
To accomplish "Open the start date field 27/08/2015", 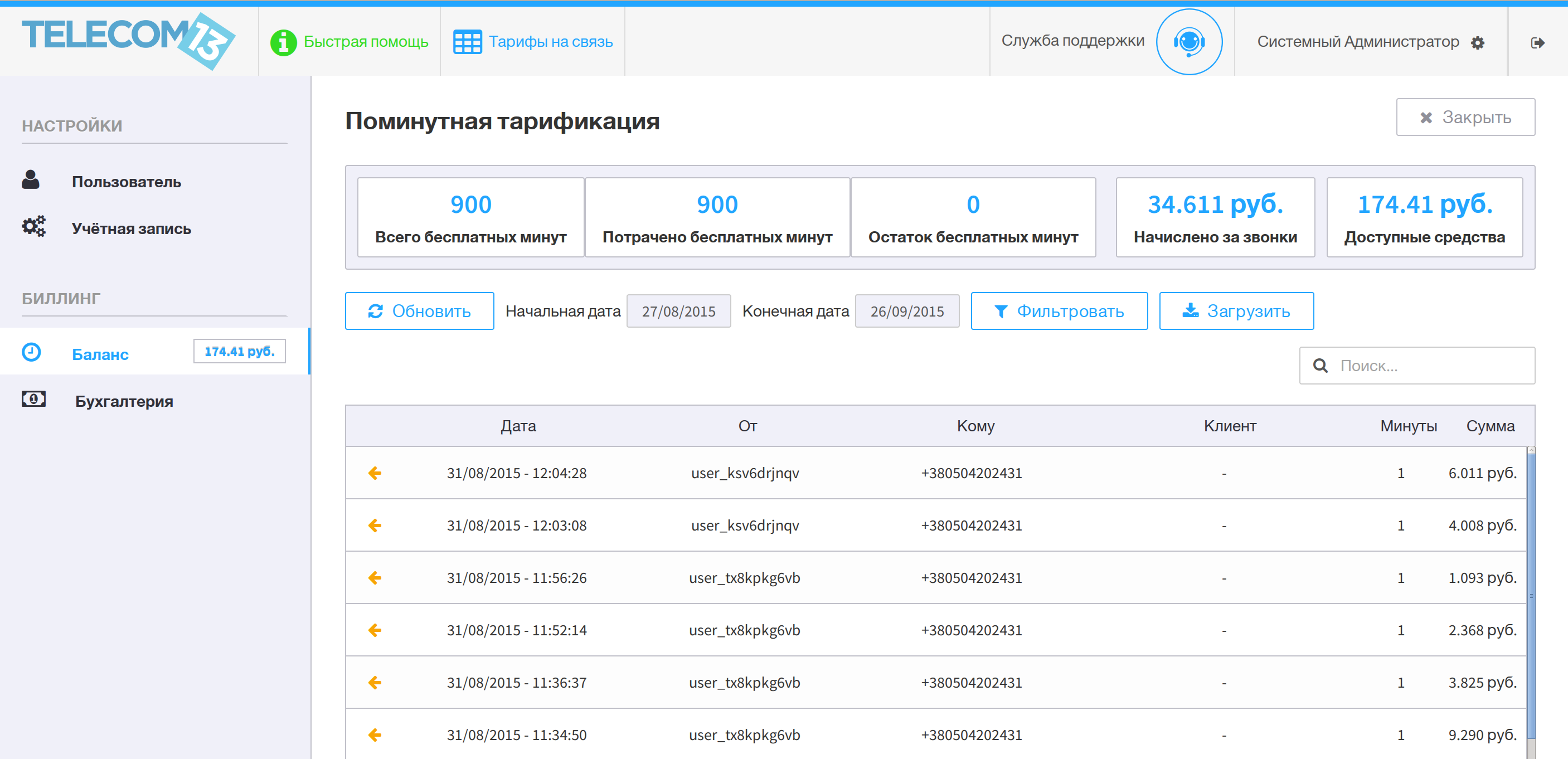I will click(x=679, y=311).
